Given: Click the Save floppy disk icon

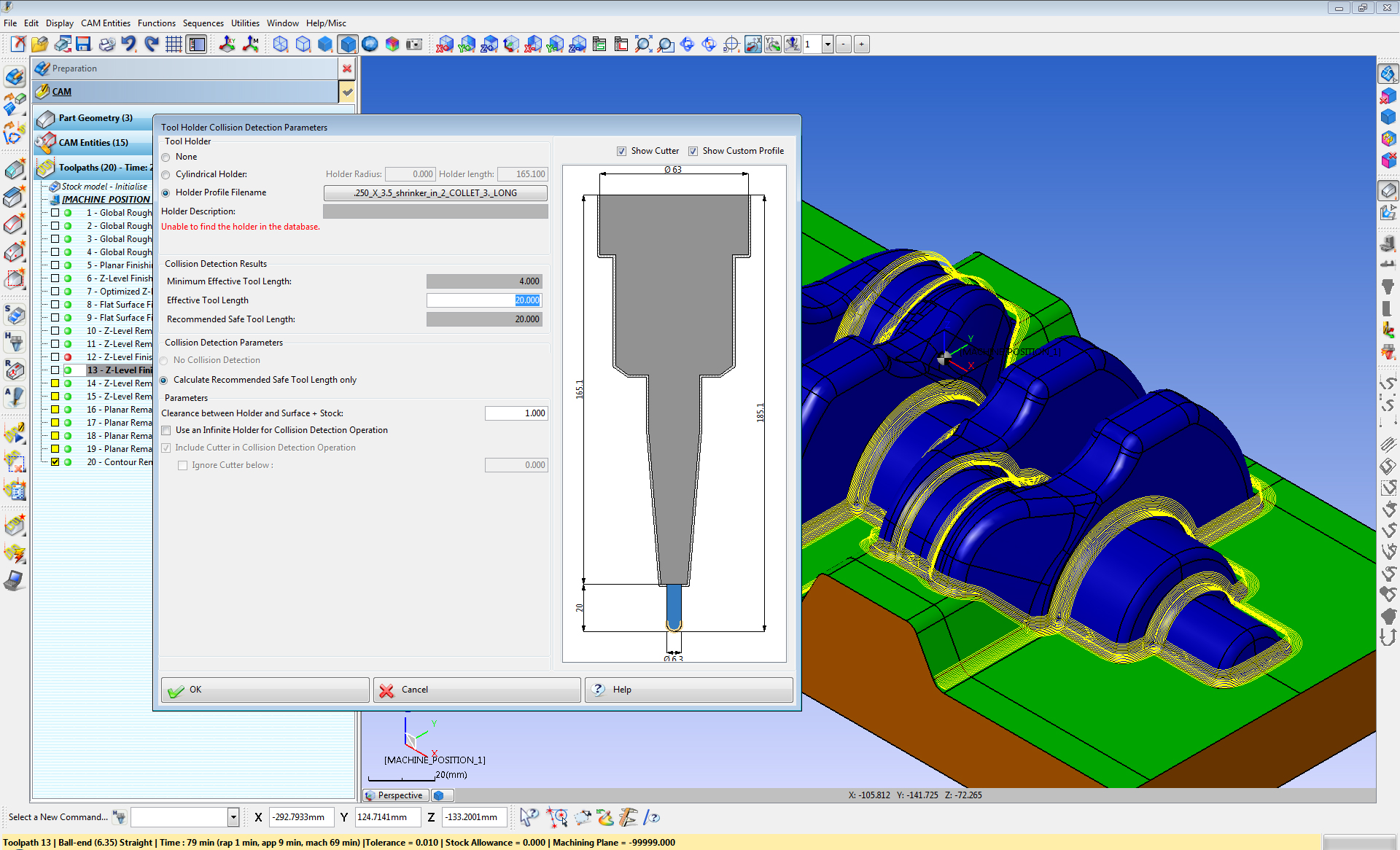Looking at the screenshot, I should (x=83, y=44).
